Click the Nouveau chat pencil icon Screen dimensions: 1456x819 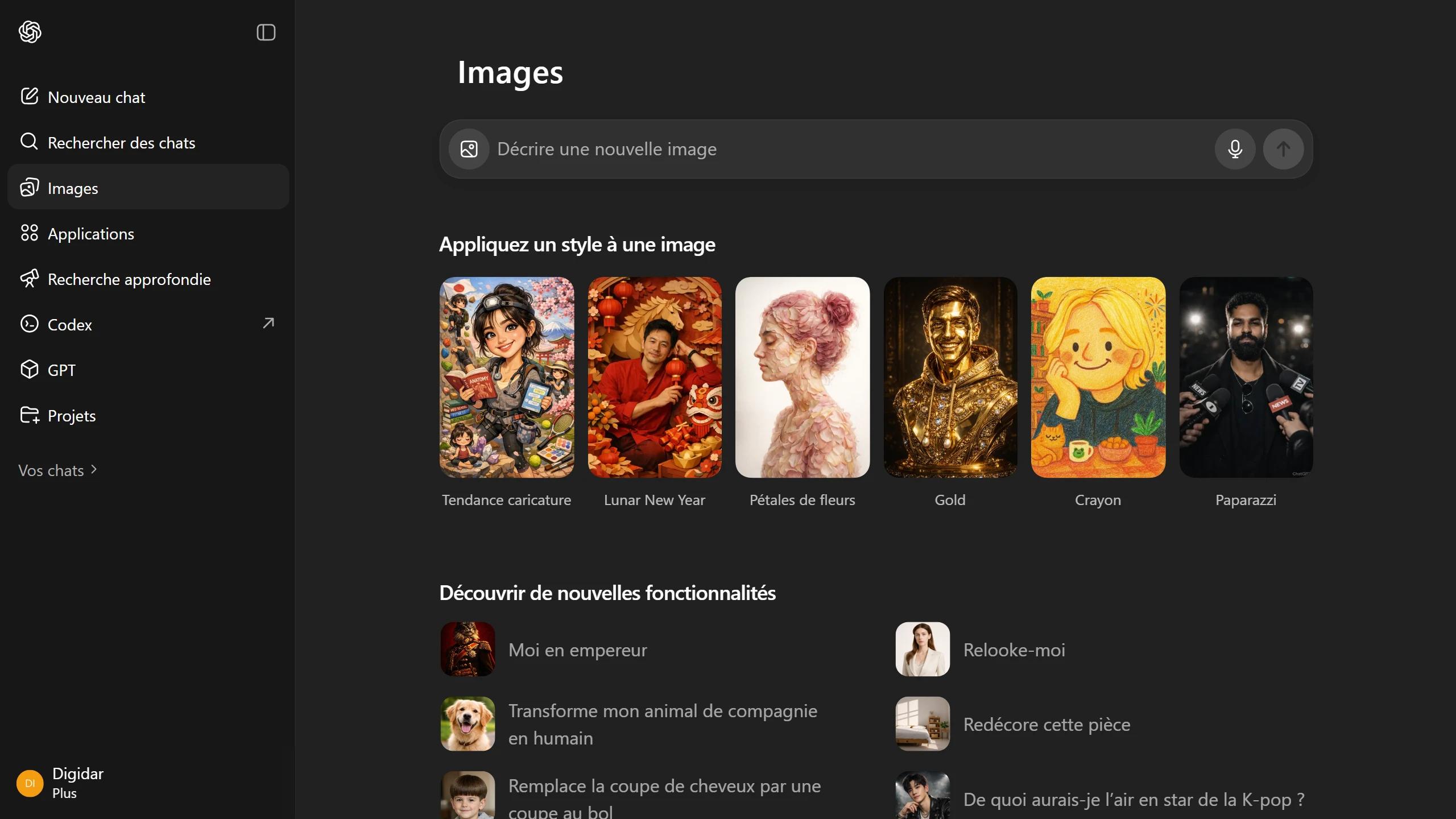pyautogui.click(x=30, y=96)
